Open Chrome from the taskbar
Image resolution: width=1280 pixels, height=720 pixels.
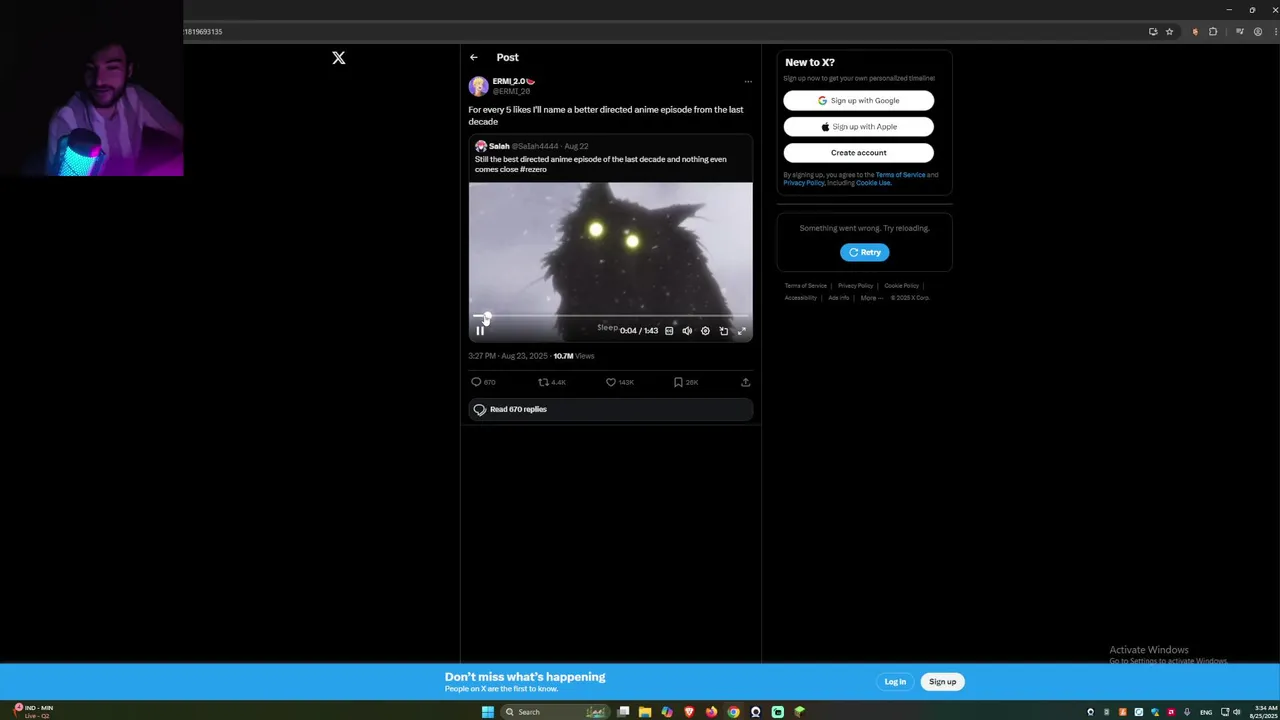tap(733, 712)
